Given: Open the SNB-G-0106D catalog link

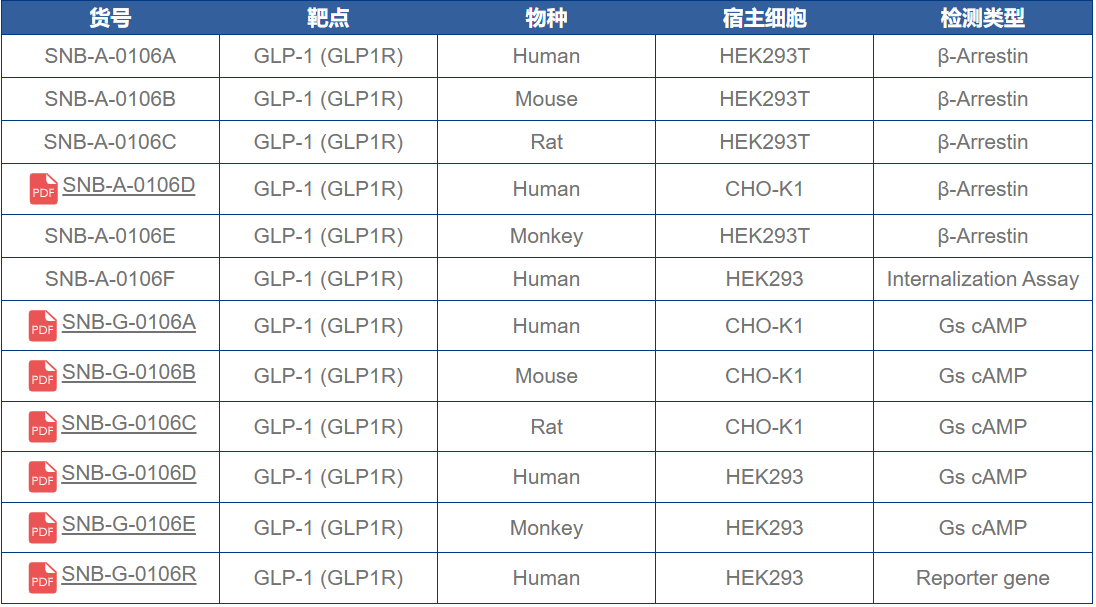Looking at the screenshot, I should pyautogui.click(x=128, y=473).
